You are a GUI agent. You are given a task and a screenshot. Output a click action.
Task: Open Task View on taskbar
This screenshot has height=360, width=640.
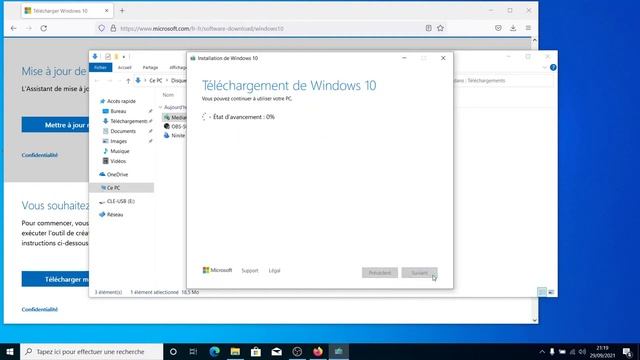click(x=193, y=351)
